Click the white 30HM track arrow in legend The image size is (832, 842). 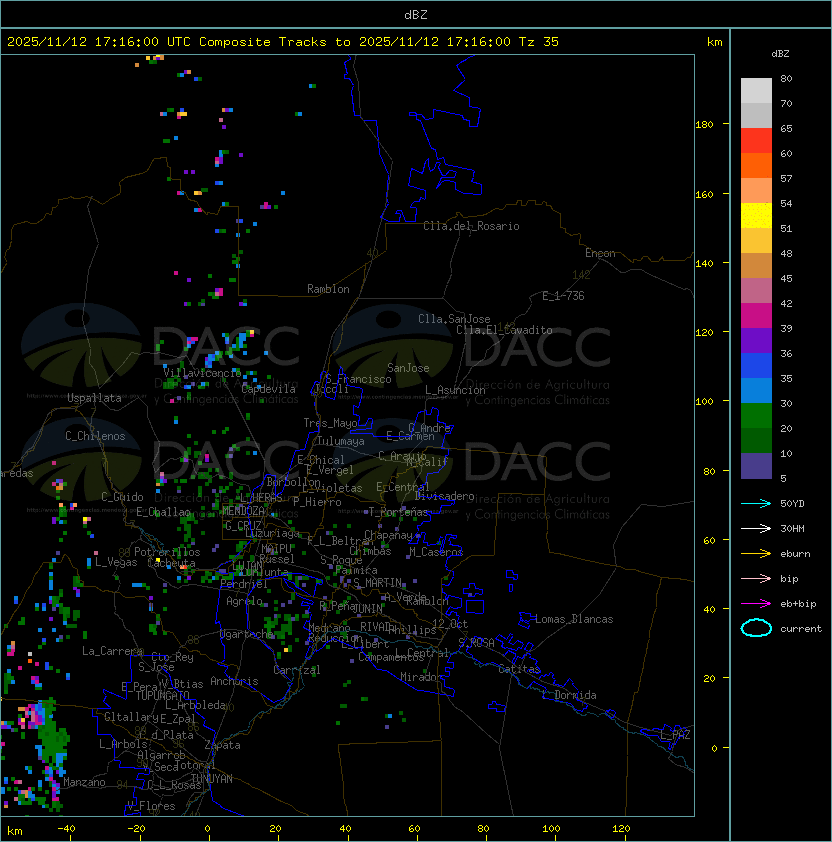756,528
